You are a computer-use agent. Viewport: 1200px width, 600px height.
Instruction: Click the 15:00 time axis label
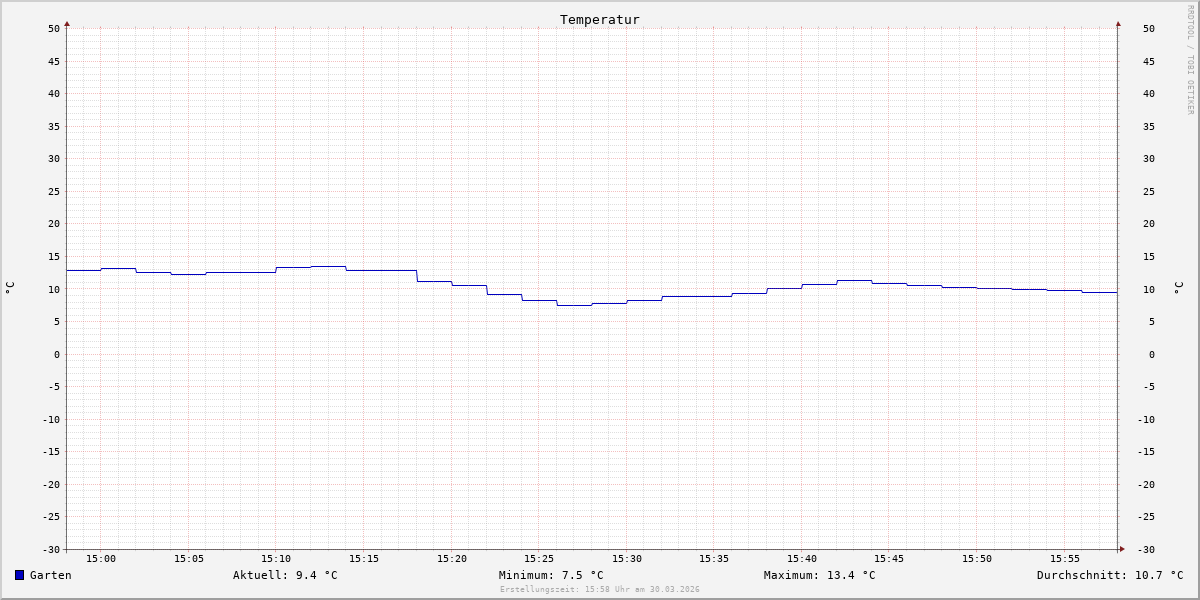click(101, 559)
